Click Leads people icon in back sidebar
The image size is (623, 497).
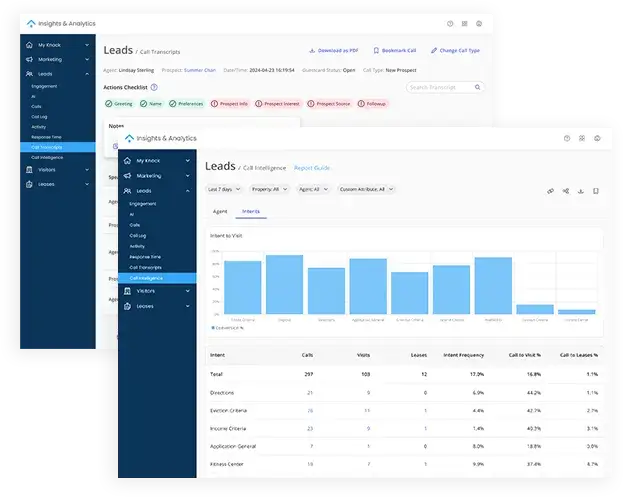[29, 74]
